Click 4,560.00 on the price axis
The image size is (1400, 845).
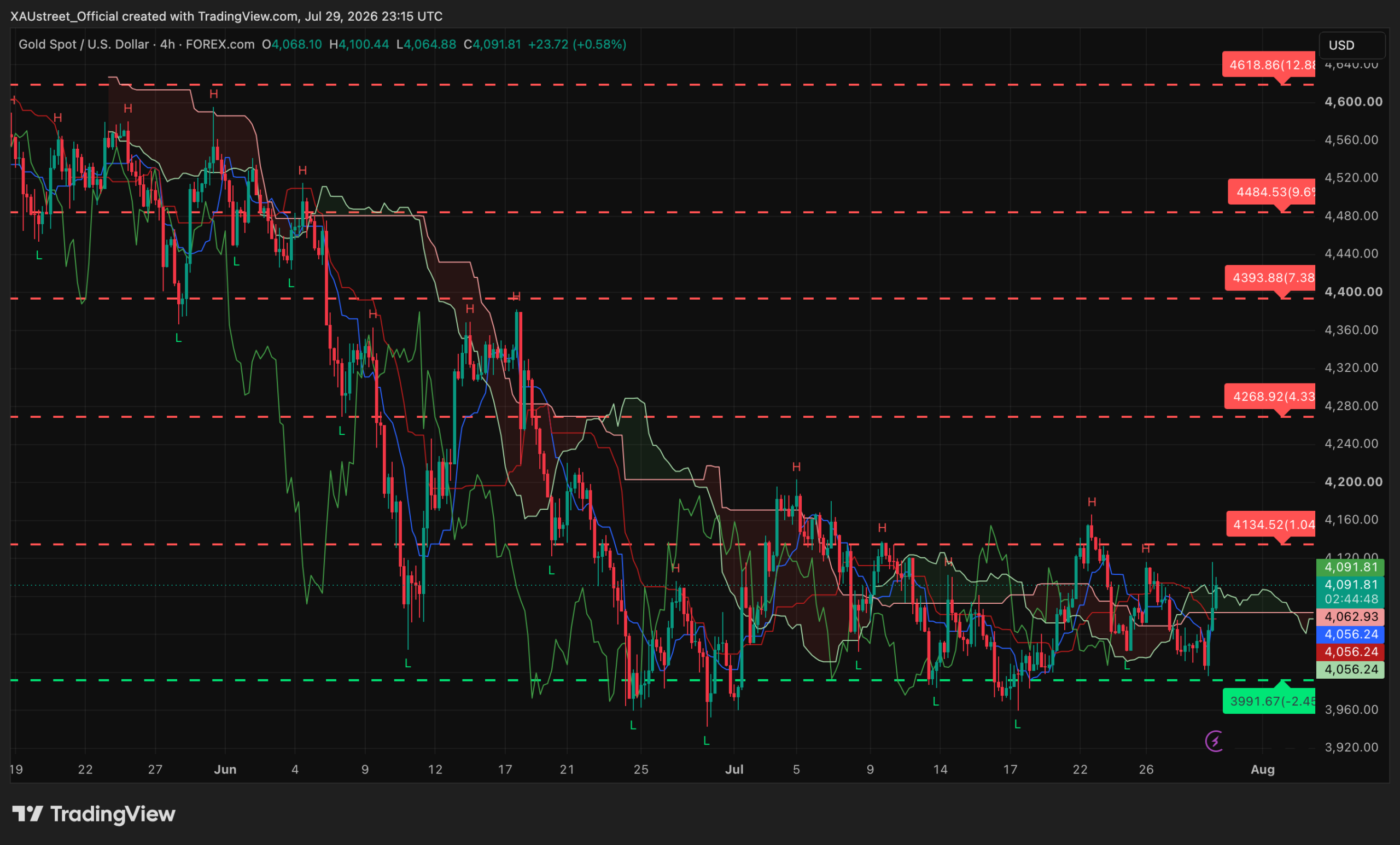click(x=1351, y=140)
